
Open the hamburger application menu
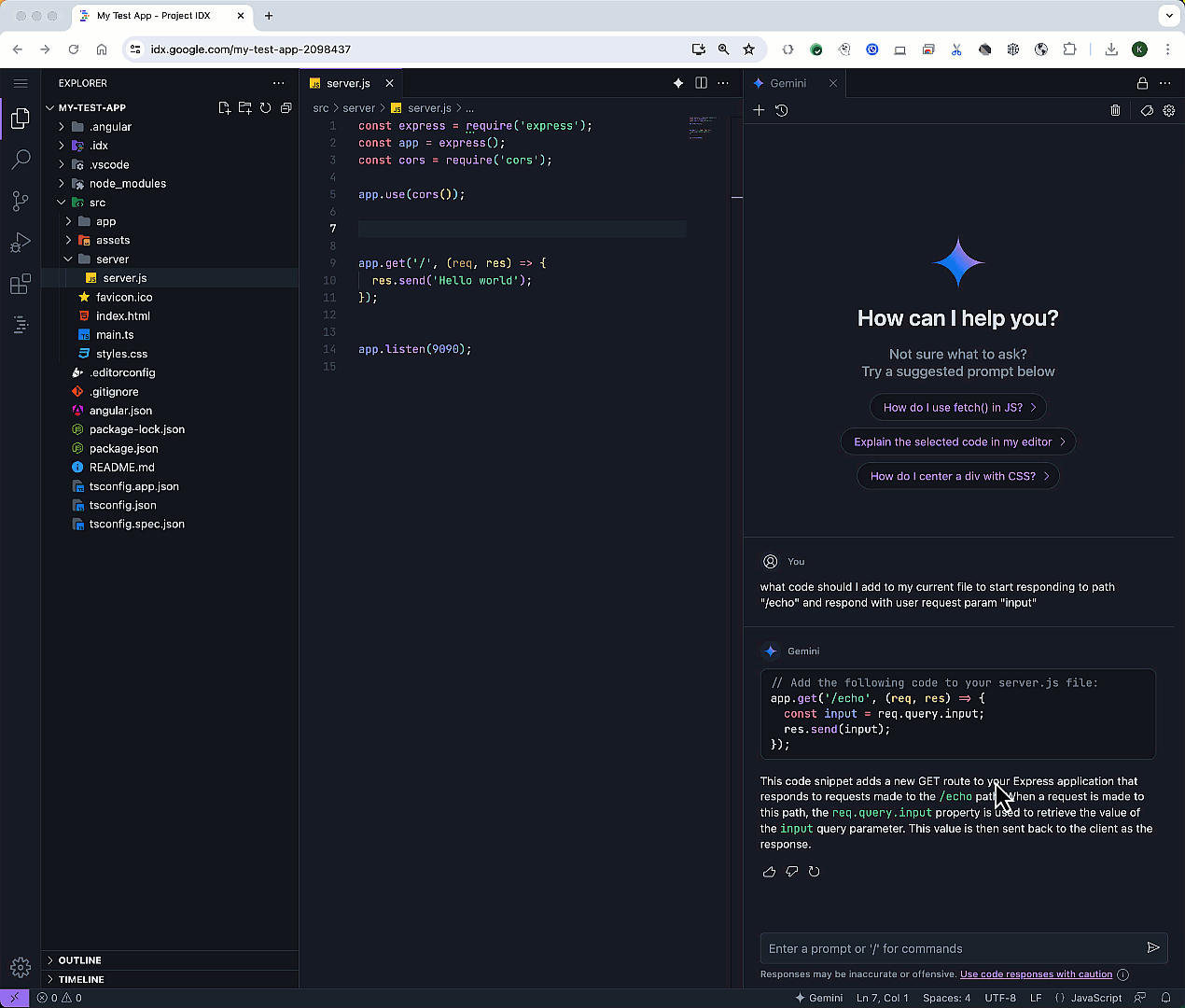(21, 83)
